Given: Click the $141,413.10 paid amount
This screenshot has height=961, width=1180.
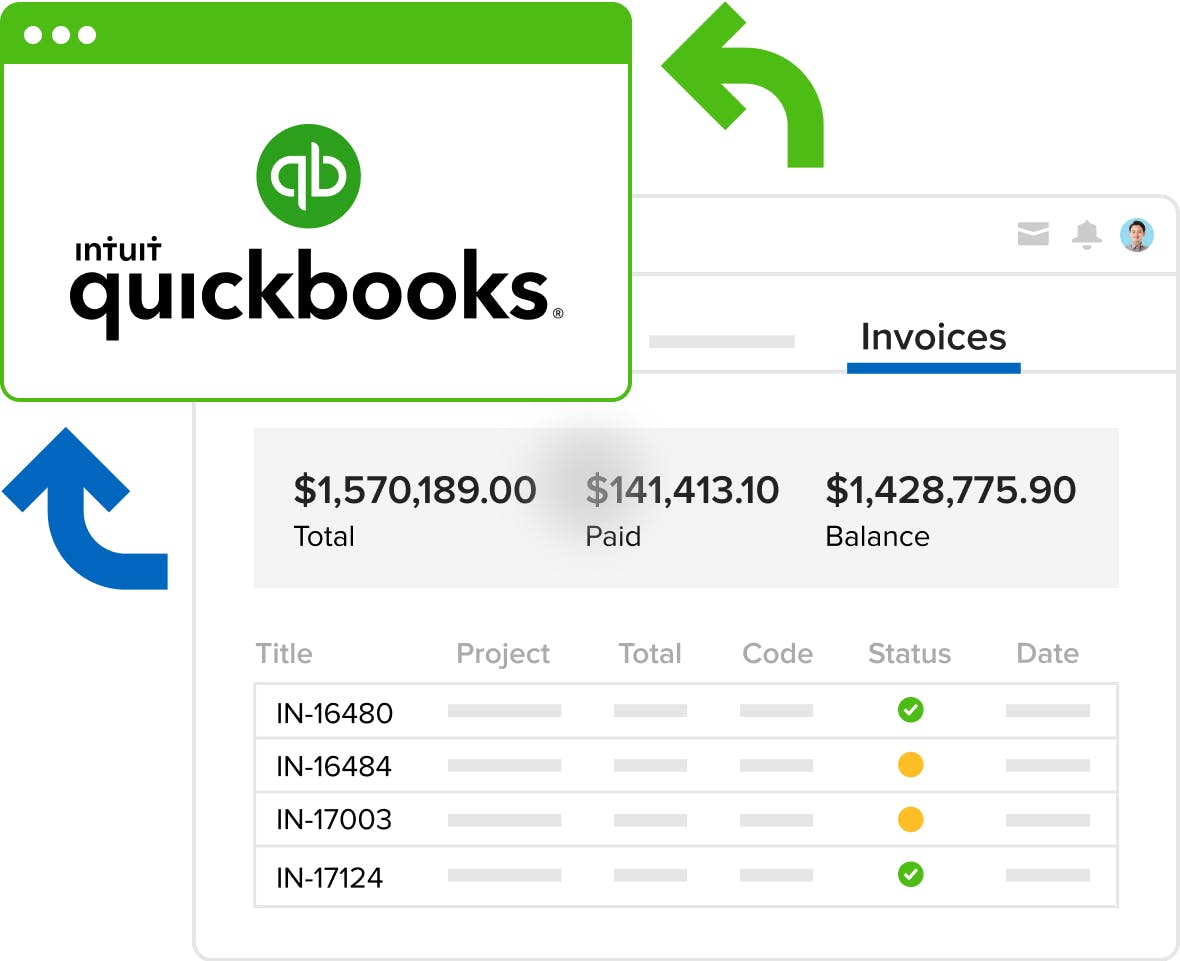Looking at the screenshot, I should click(682, 490).
